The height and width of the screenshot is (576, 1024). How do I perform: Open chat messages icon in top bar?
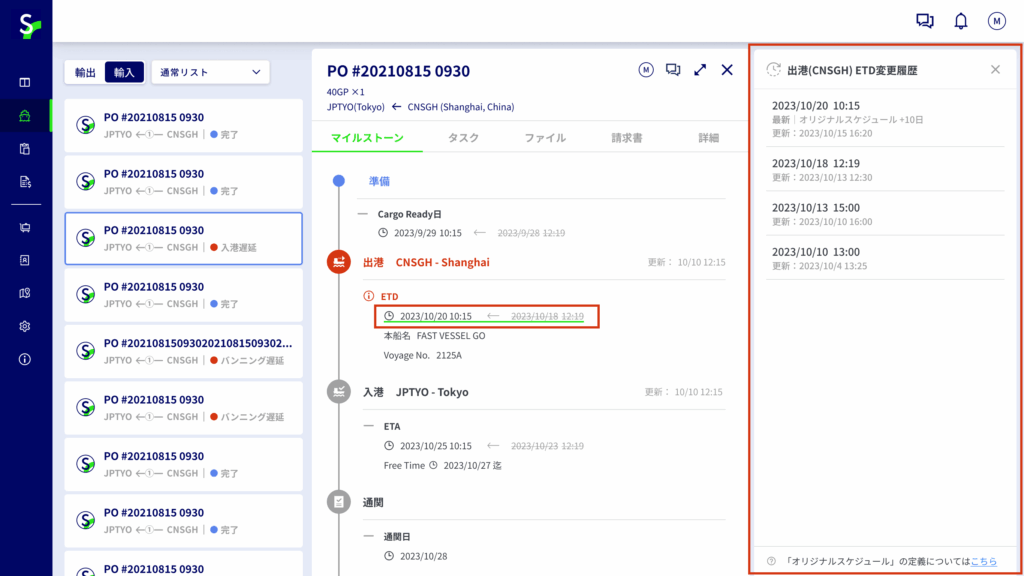(924, 21)
